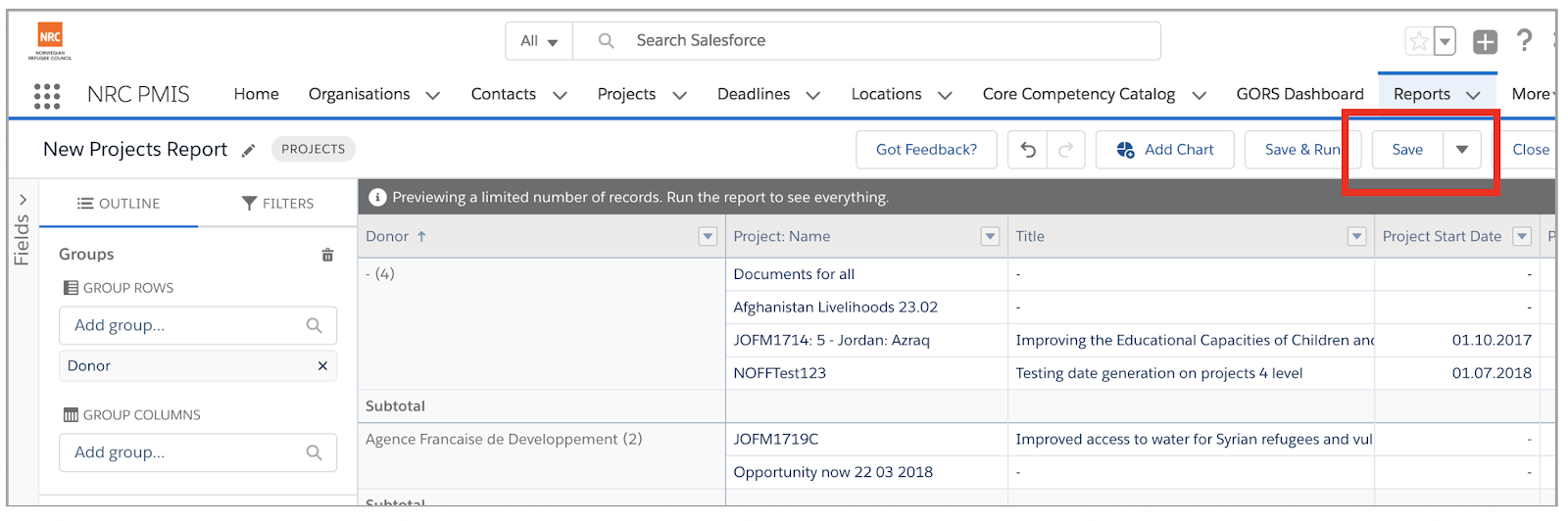
Task: Open the JOFM1719C project link
Action: [775, 440]
